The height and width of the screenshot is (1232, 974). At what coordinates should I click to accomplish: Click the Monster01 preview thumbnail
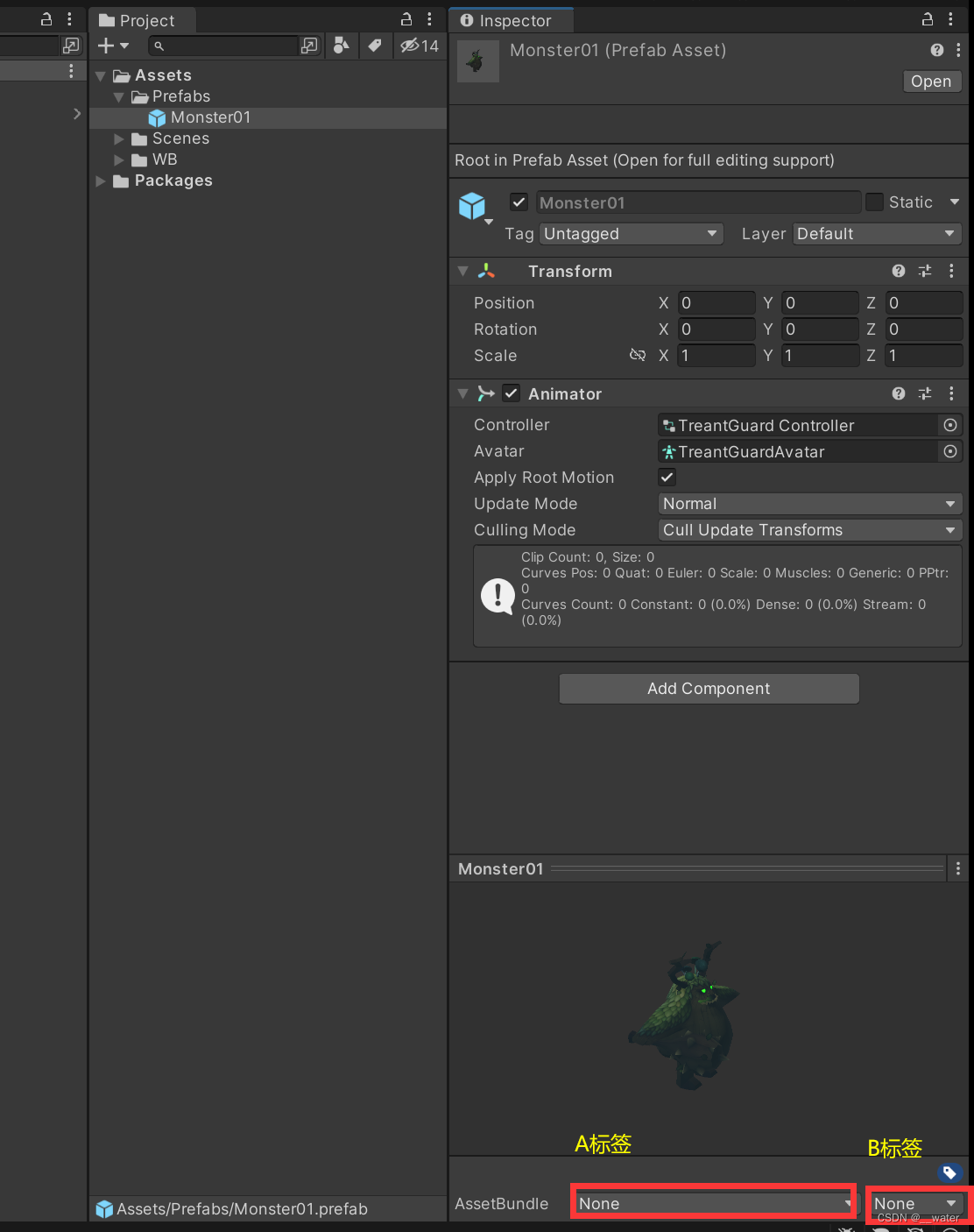tap(477, 60)
